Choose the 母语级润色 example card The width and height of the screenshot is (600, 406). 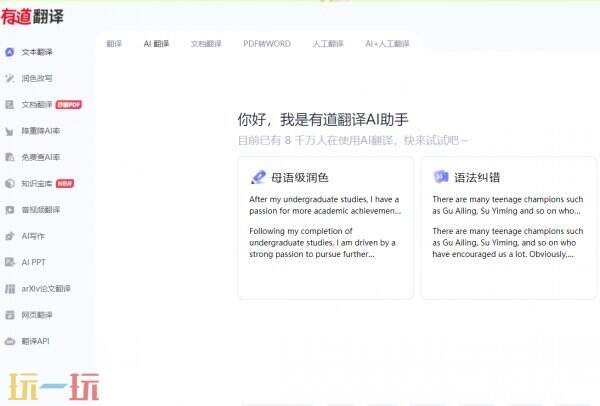(325, 228)
